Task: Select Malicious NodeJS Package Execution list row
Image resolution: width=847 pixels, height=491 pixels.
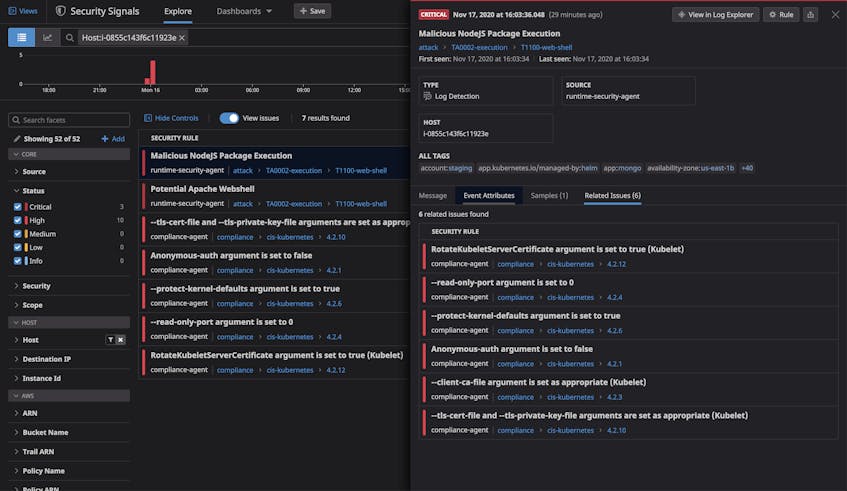Action: click(x=275, y=163)
